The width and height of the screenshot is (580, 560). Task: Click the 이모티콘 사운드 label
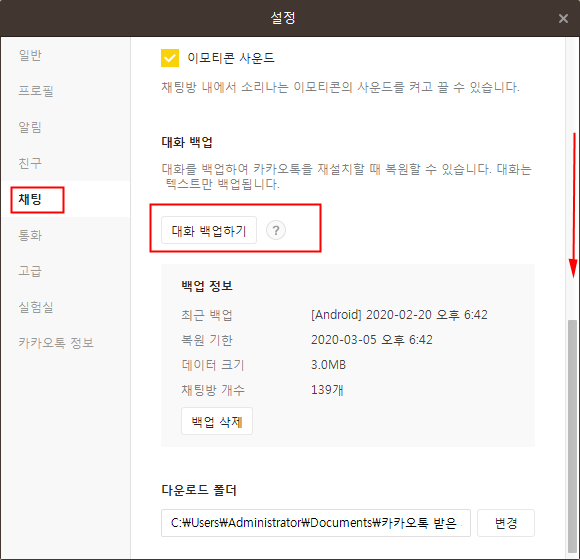point(231,58)
